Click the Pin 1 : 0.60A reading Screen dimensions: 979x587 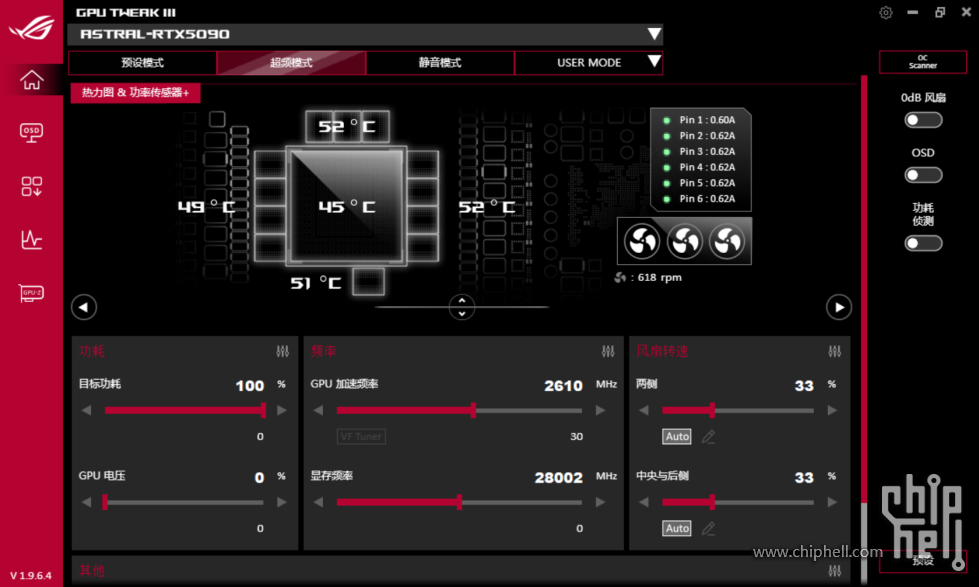click(707, 120)
